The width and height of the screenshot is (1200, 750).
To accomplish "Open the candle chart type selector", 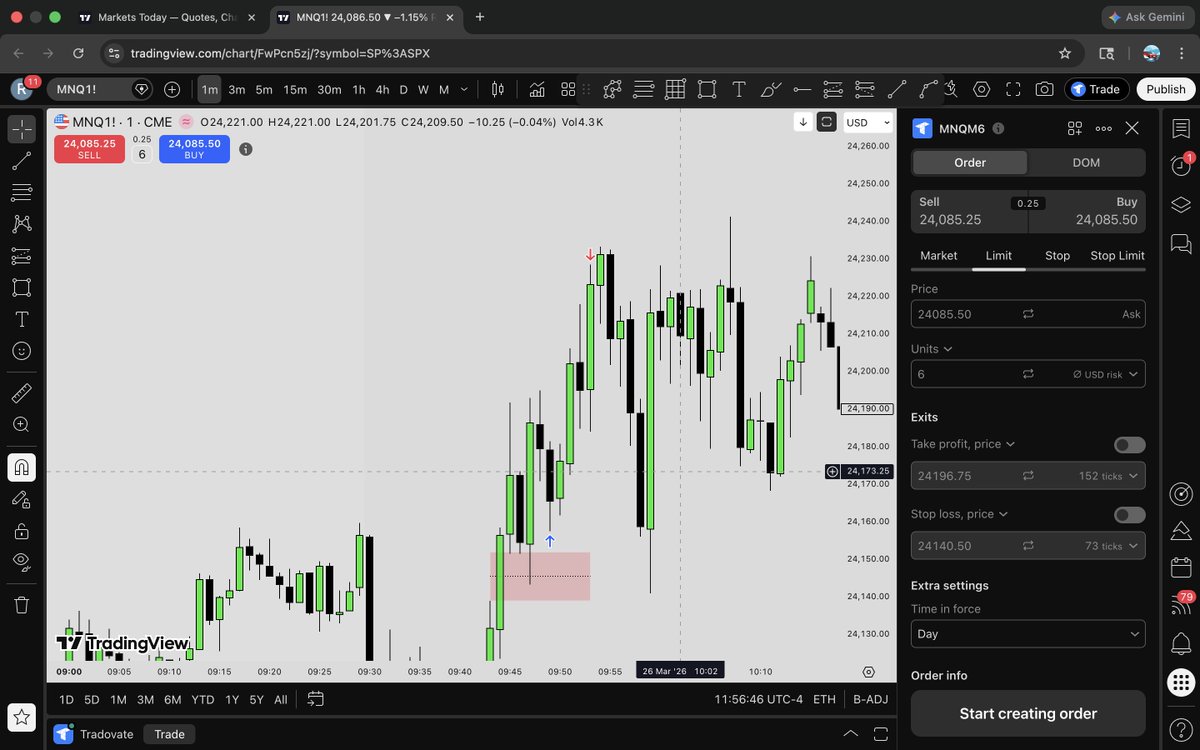I will pos(498,89).
